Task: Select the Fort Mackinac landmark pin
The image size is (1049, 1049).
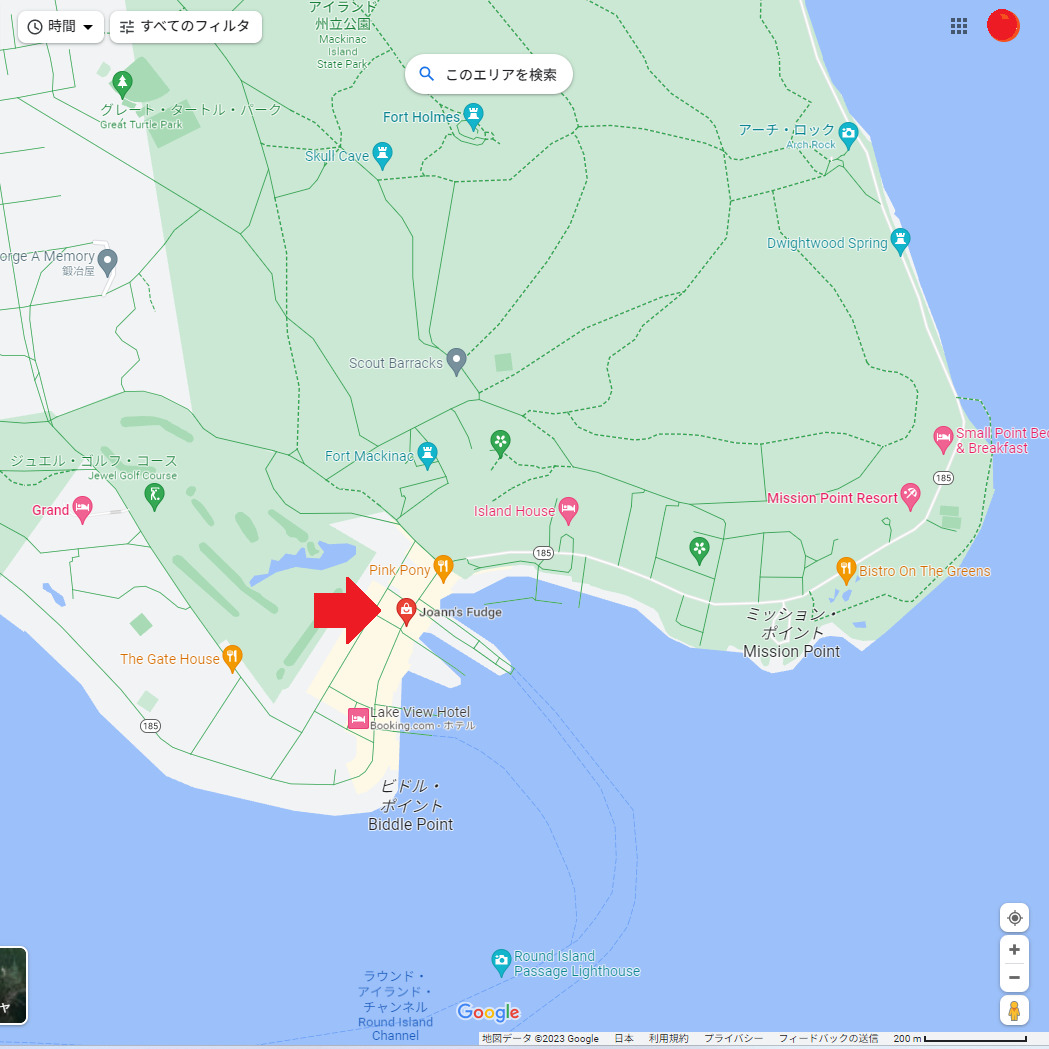Action: click(x=427, y=455)
